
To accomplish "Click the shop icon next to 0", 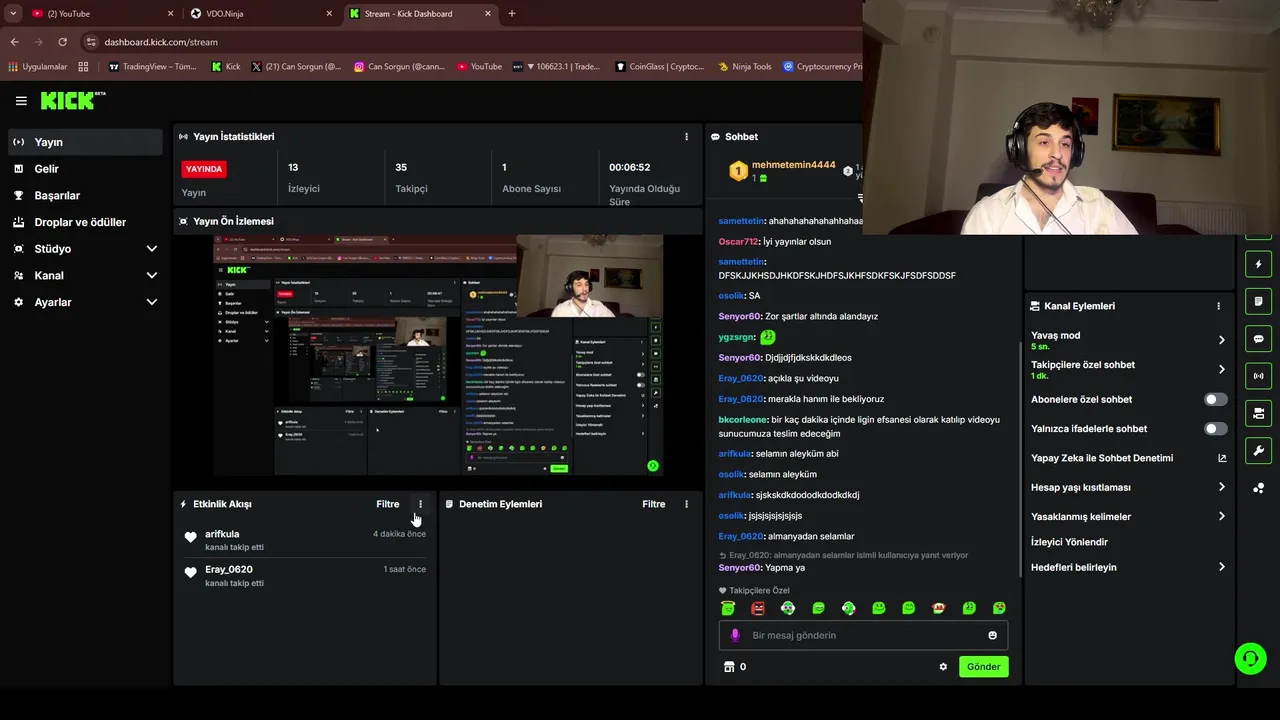I will coord(729,667).
